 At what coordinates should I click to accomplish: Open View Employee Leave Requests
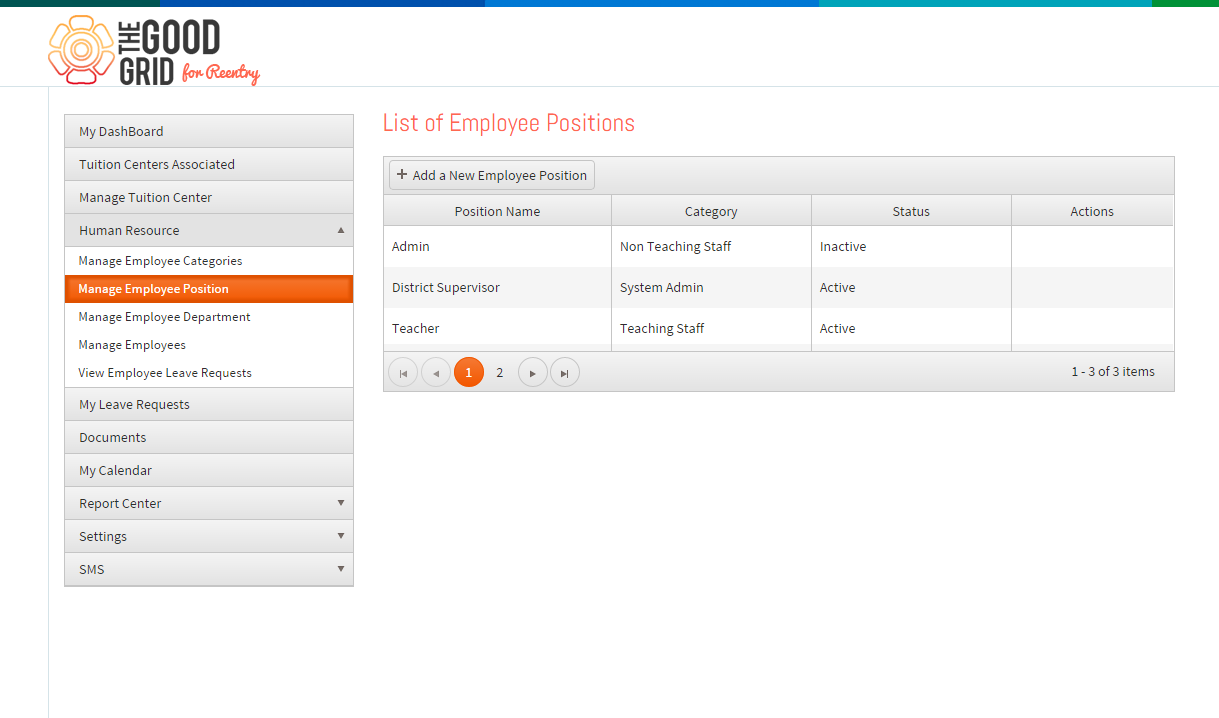[209, 373]
